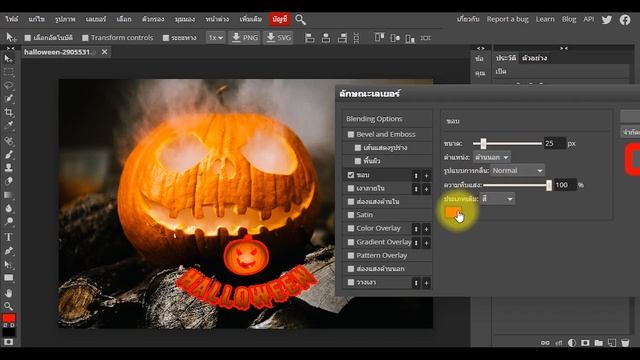
Task: Click the delete layer trash icon
Action: (x=625, y=343)
